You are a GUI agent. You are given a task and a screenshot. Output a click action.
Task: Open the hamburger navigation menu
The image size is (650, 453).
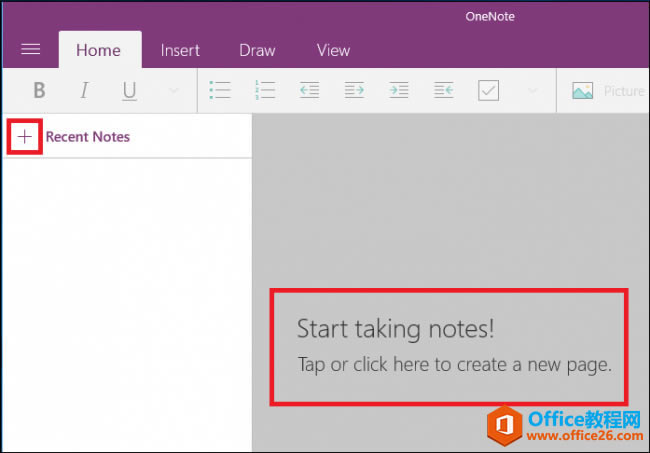click(31, 49)
